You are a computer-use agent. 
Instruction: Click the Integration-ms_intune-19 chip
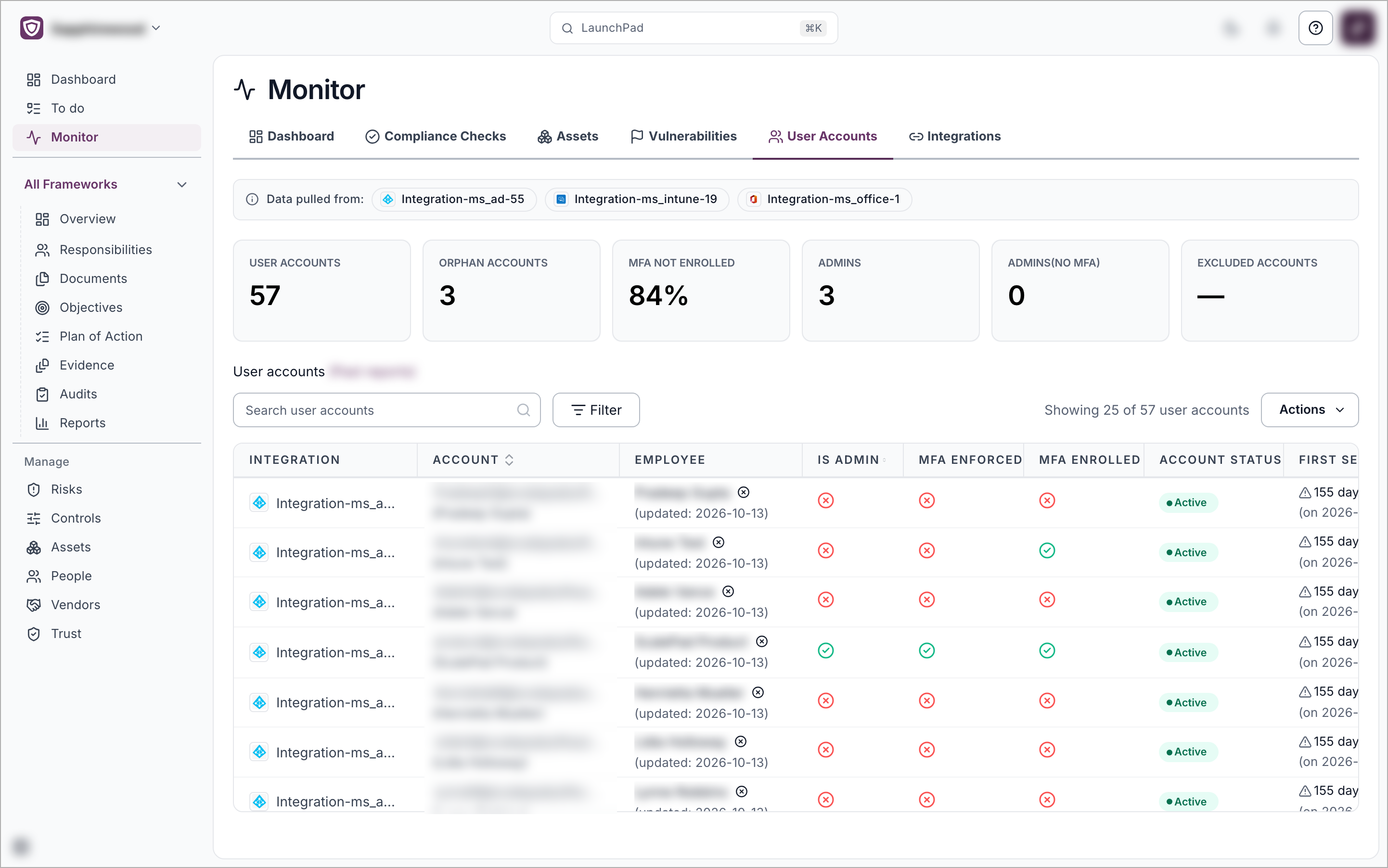tap(637, 199)
